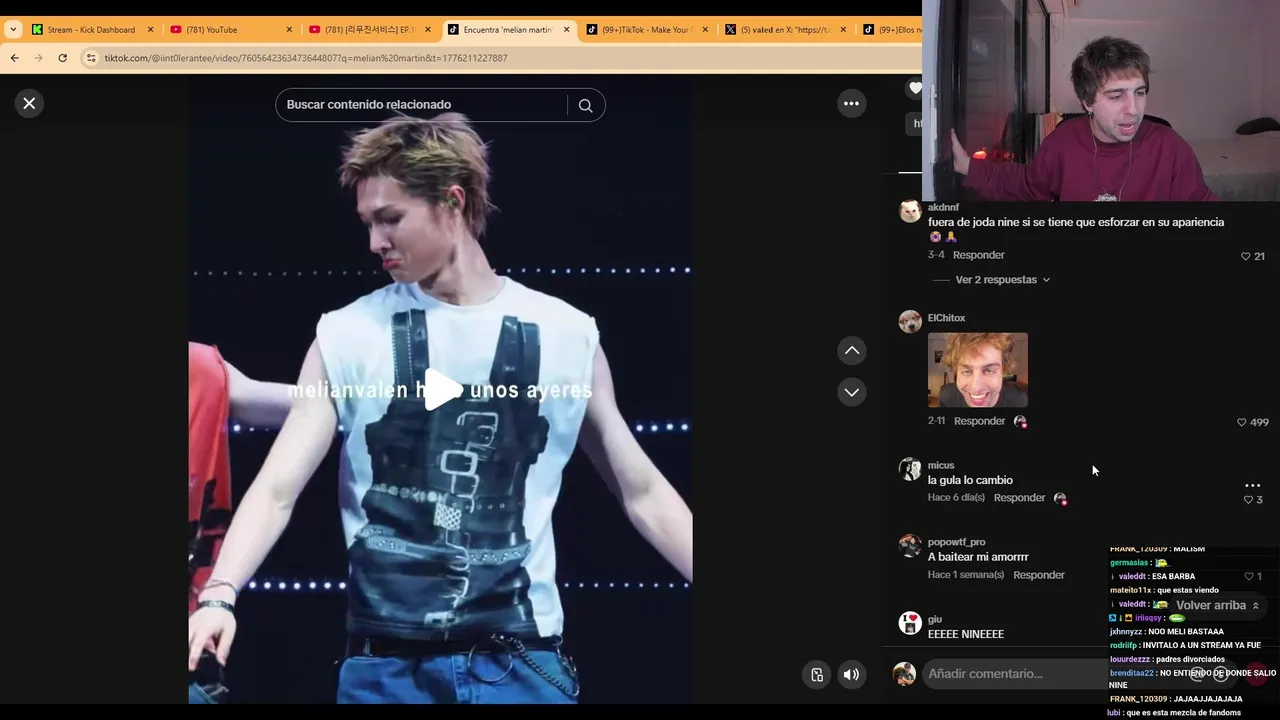
Task: Click username ElChitox
Action: (946, 318)
